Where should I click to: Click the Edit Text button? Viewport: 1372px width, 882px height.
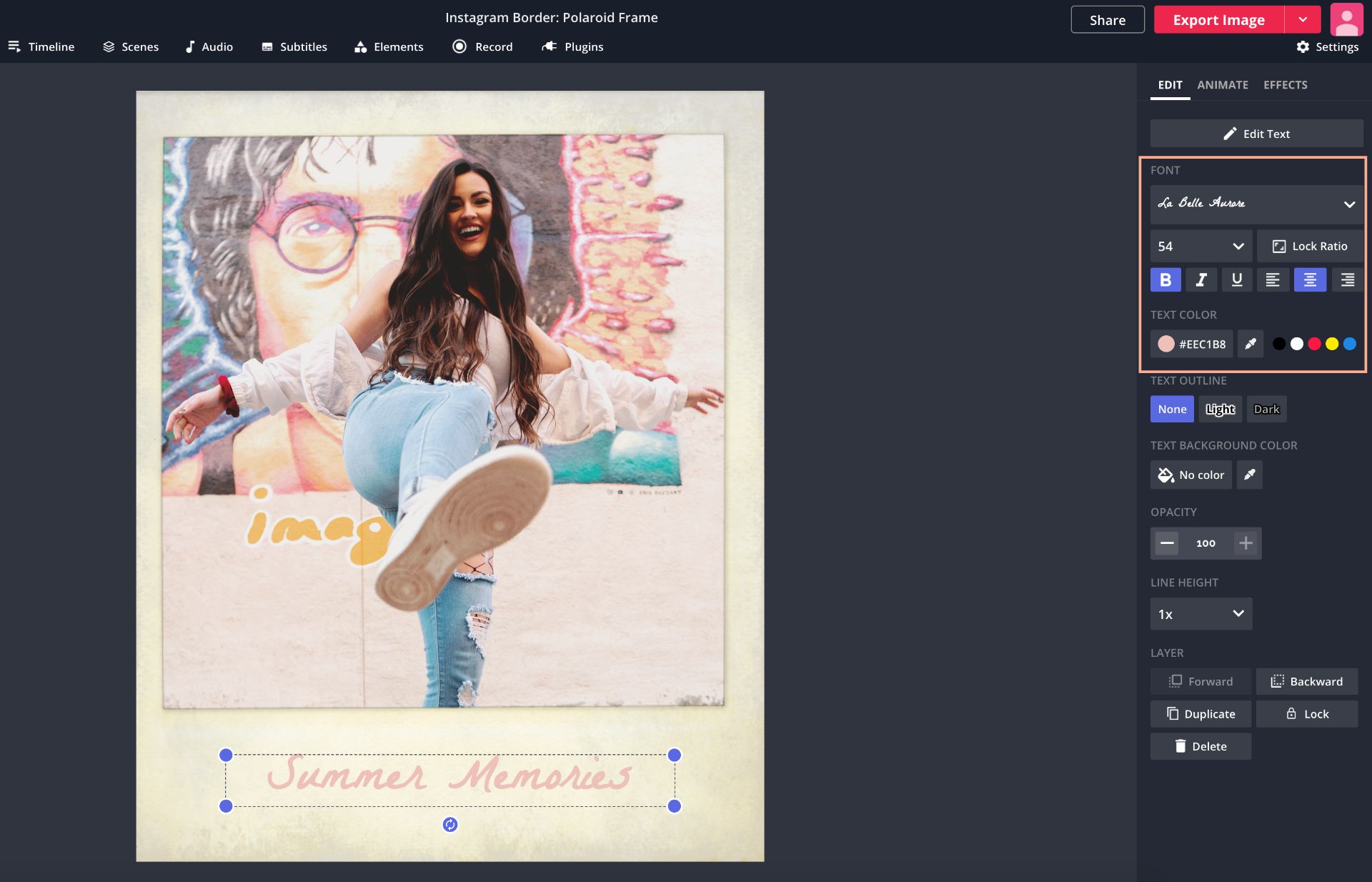click(x=1256, y=134)
